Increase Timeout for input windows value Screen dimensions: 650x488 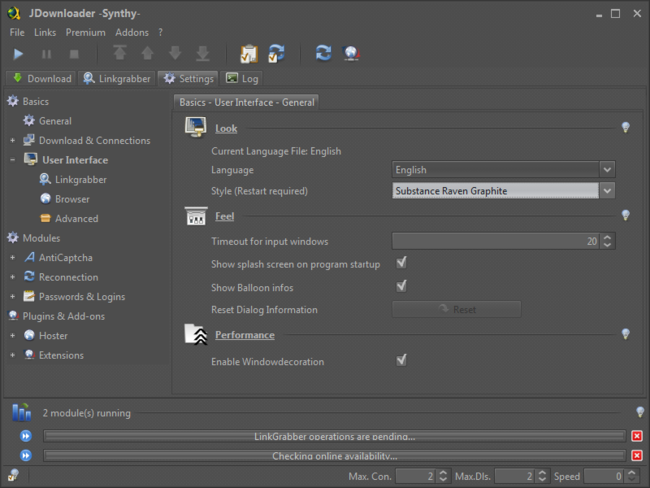click(607, 237)
